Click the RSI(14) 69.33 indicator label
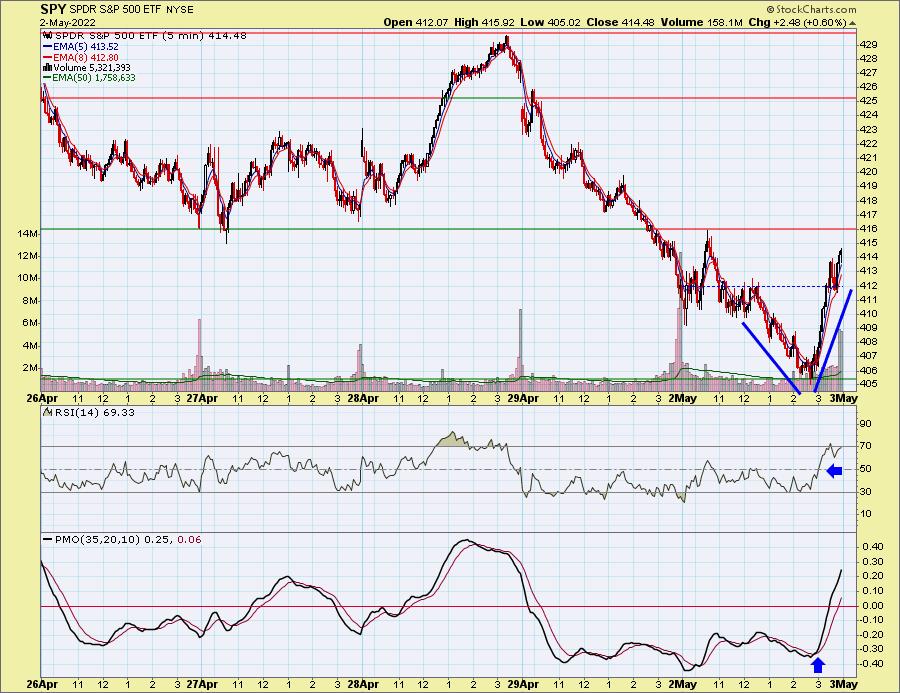Viewport: 900px width, 693px height. pyautogui.click(x=95, y=412)
